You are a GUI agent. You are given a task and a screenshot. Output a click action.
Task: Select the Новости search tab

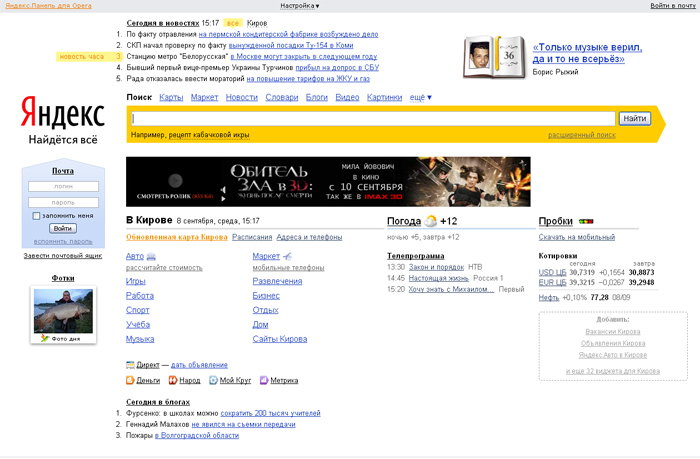[x=242, y=97]
